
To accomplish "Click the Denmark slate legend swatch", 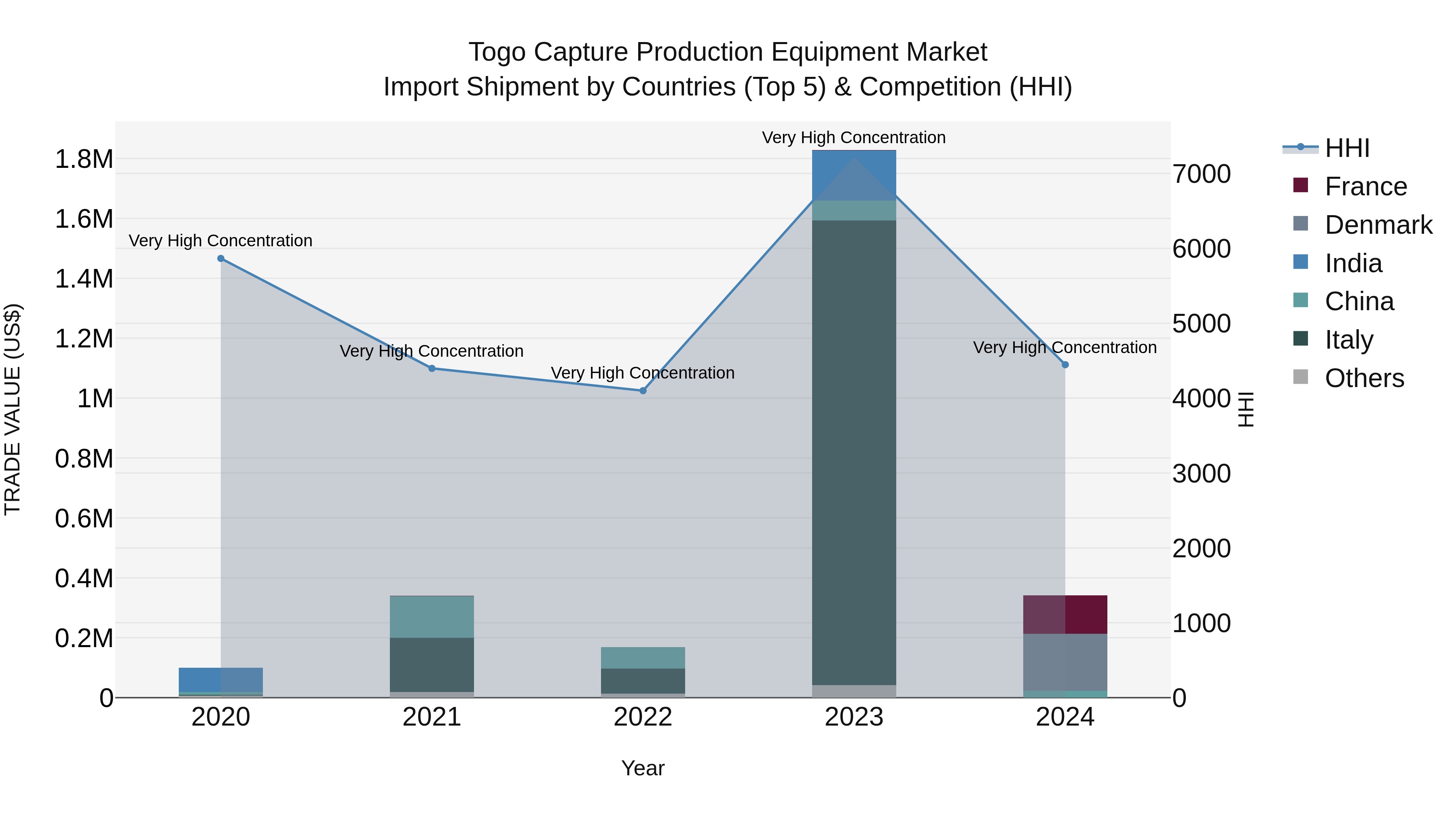I will [x=1301, y=223].
